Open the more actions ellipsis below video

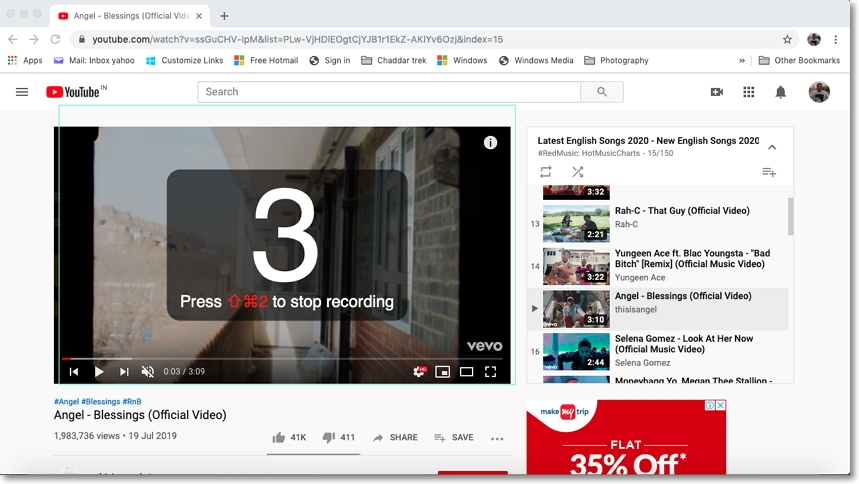tap(497, 438)
